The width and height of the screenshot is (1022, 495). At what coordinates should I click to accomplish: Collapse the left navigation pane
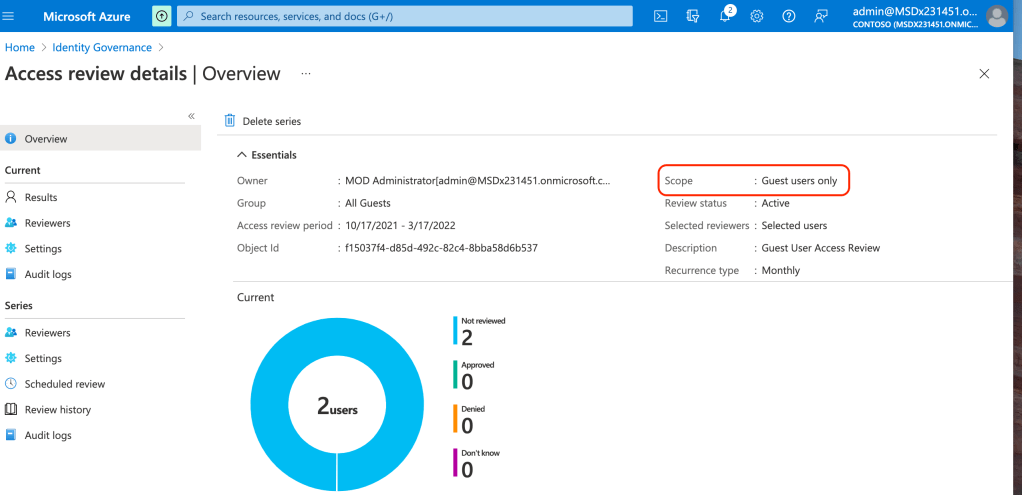click(x=191, y=116)
